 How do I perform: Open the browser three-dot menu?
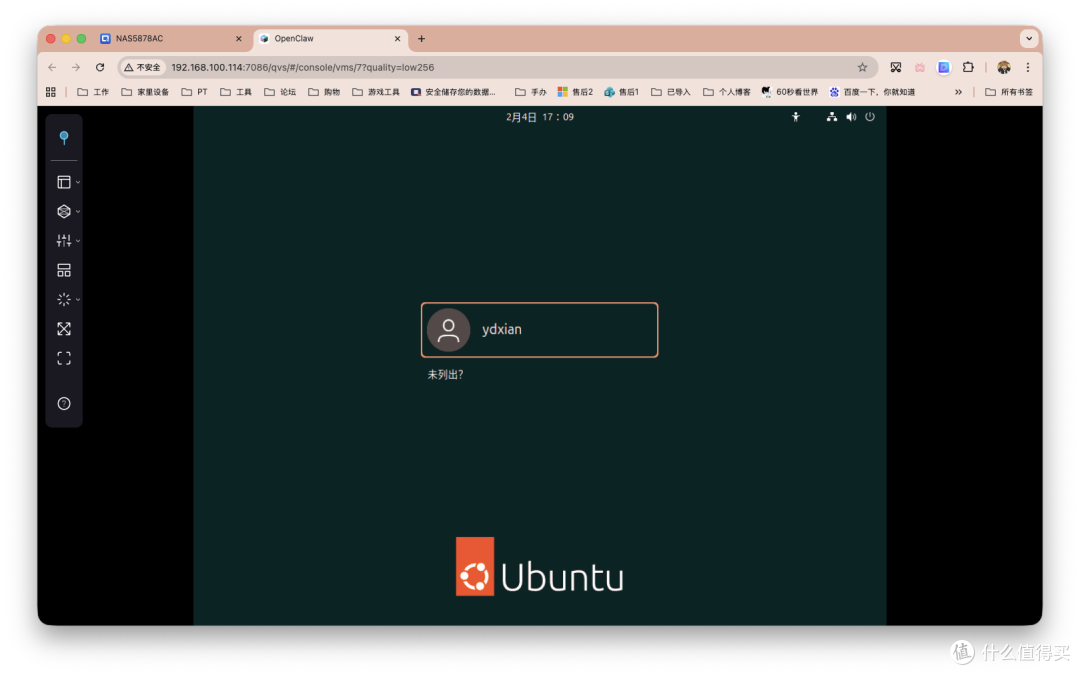point(1028,68)
